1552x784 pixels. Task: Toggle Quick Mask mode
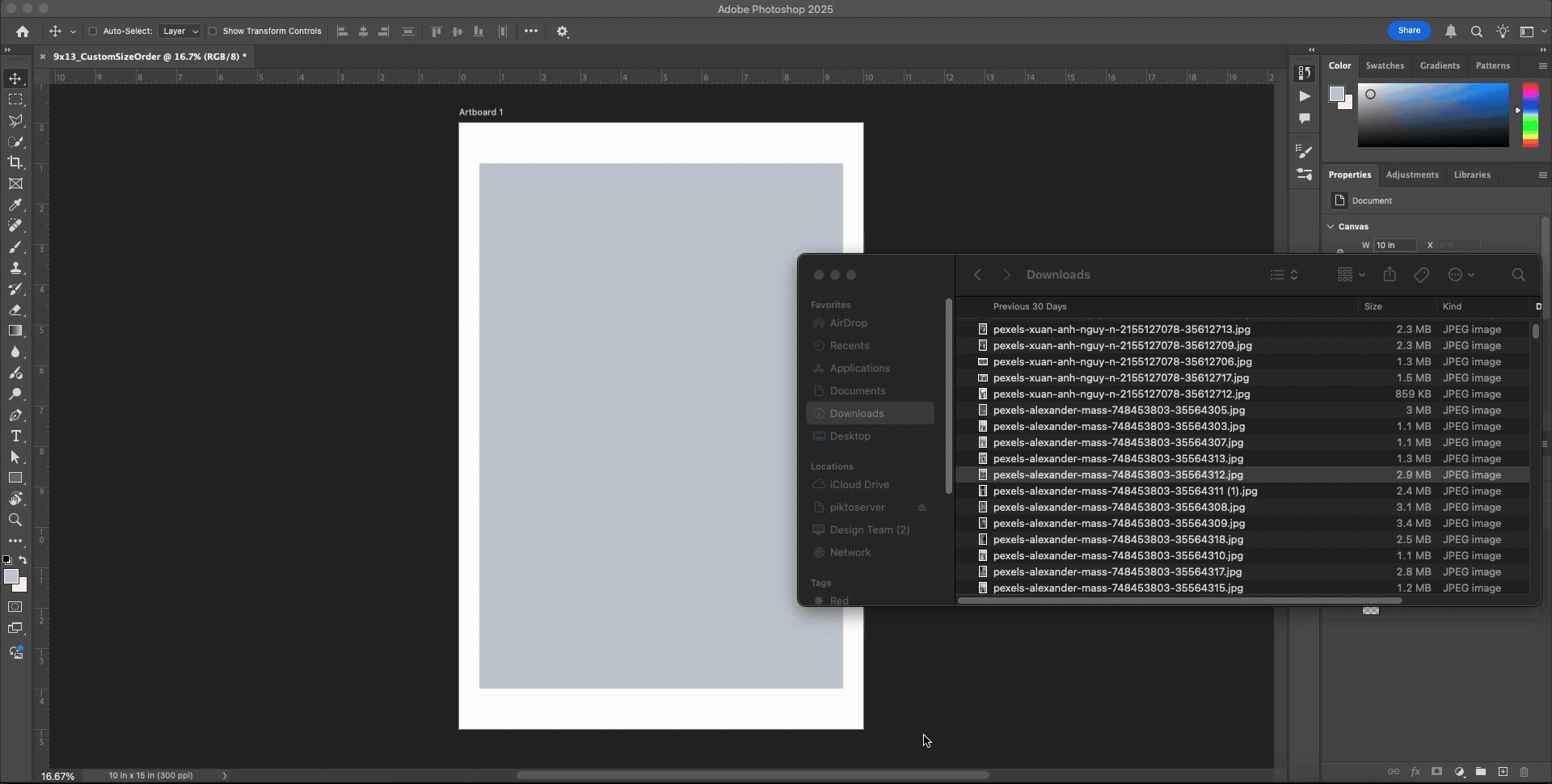[15, 607]
